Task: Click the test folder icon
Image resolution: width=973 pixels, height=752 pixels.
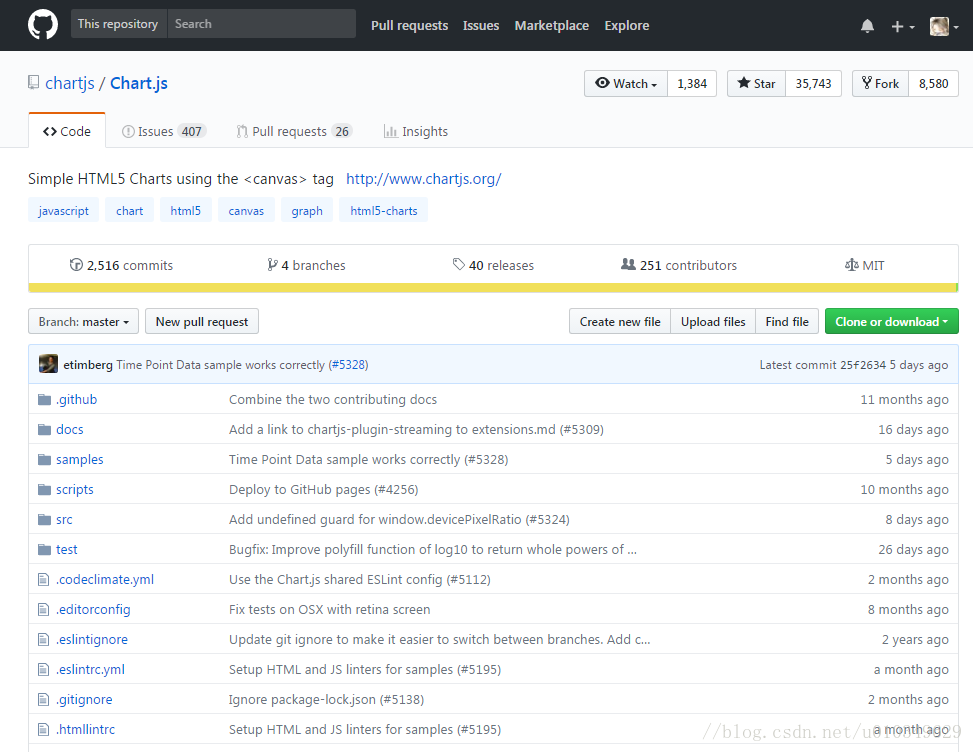Action: click(x=44, y=550)
